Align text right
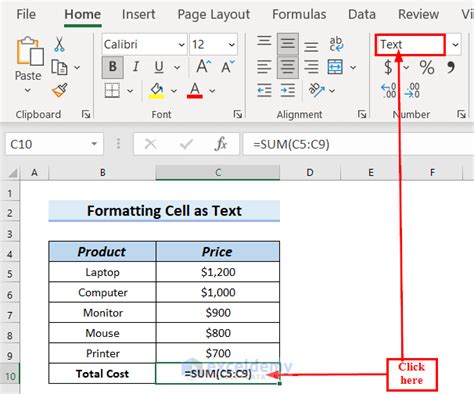Image resolution: width=474 pixels, height=394 pixels. pyautogui.click(x=311, y=67)
